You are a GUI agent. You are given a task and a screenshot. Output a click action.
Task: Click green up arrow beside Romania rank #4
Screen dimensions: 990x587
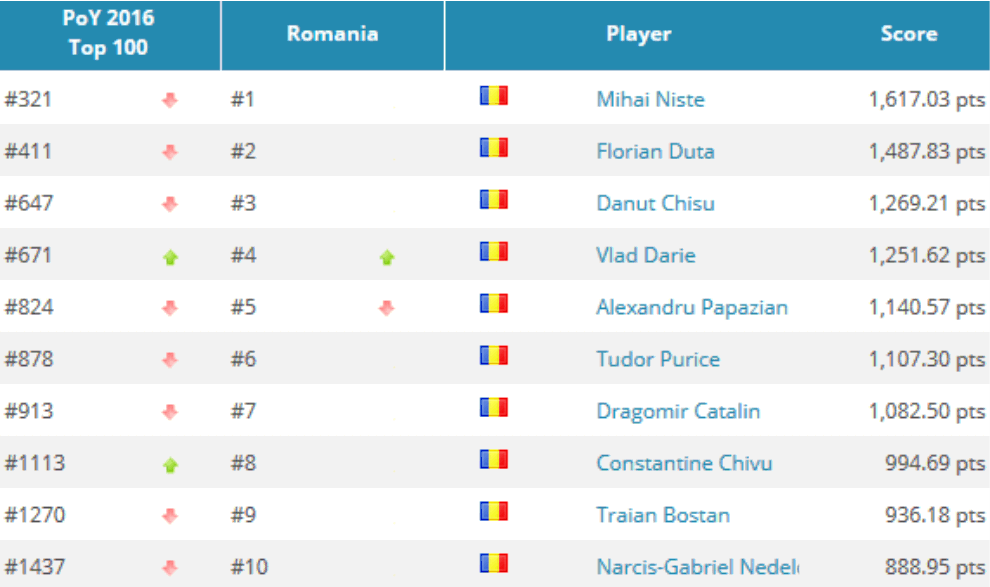pos(387,257)
